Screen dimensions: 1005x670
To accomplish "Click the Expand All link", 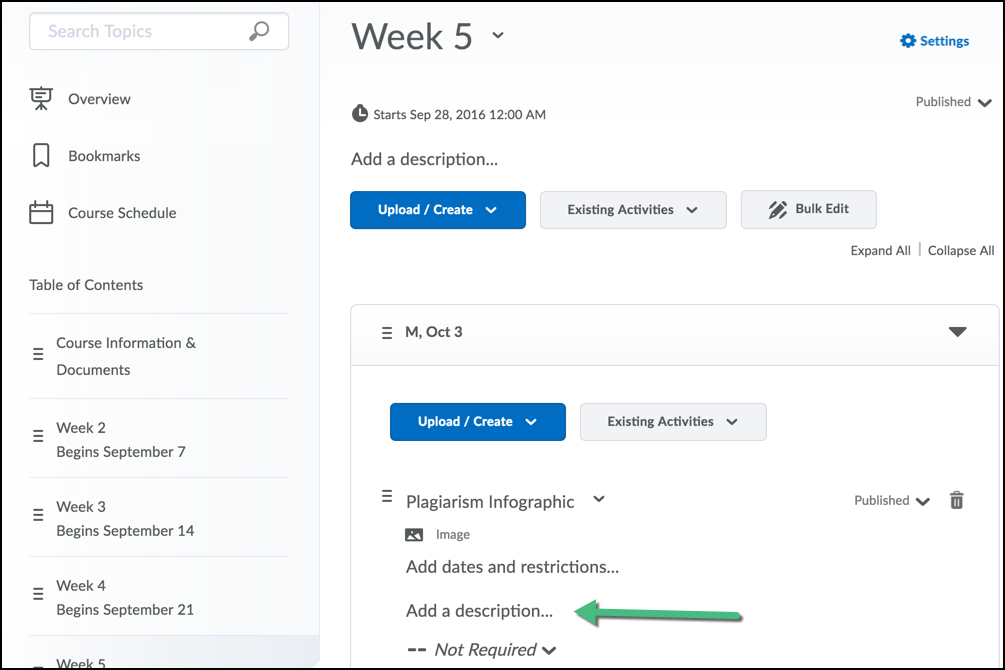I will 879,250.
